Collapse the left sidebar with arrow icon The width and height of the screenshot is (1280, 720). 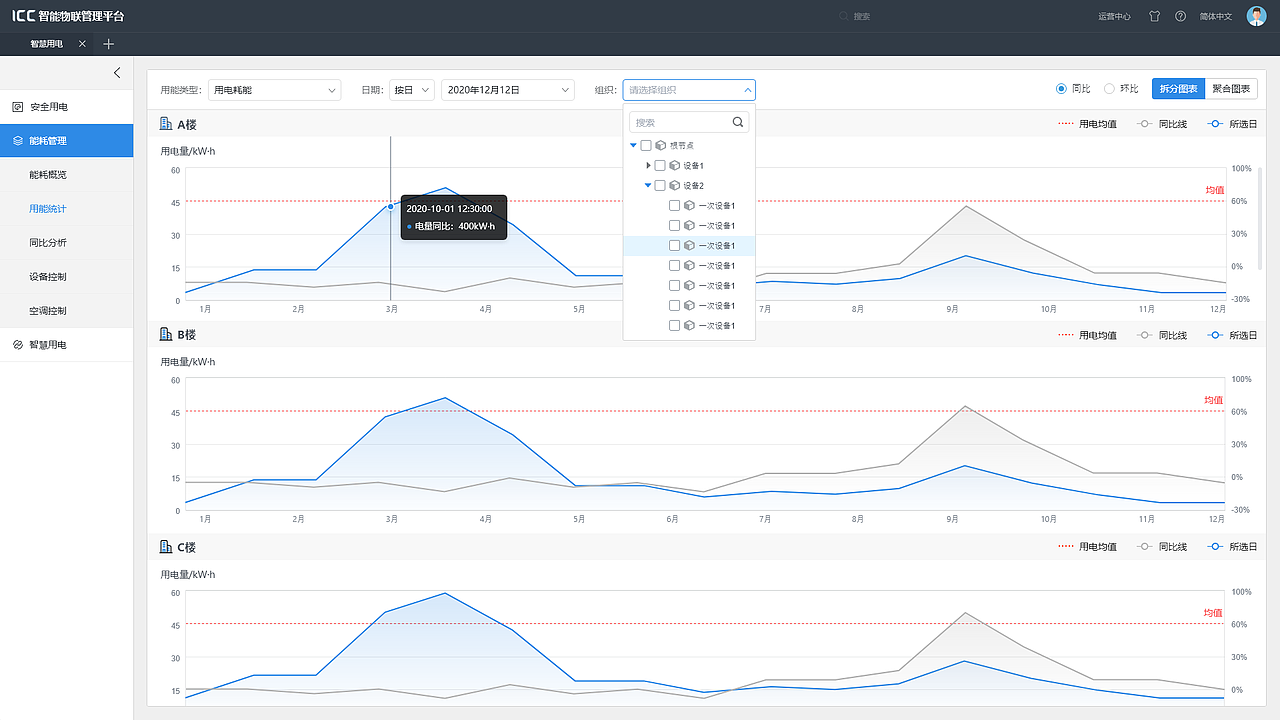point(117,73)
